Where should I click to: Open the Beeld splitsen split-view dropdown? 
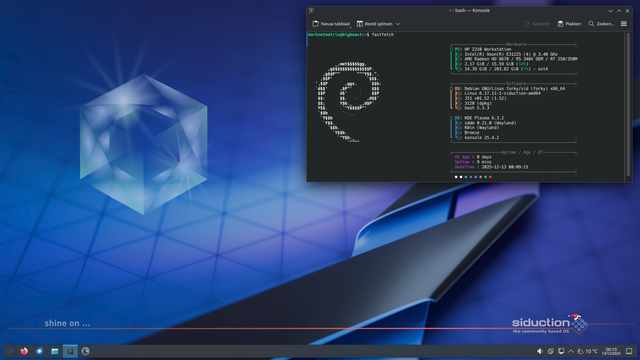[378, 24]
